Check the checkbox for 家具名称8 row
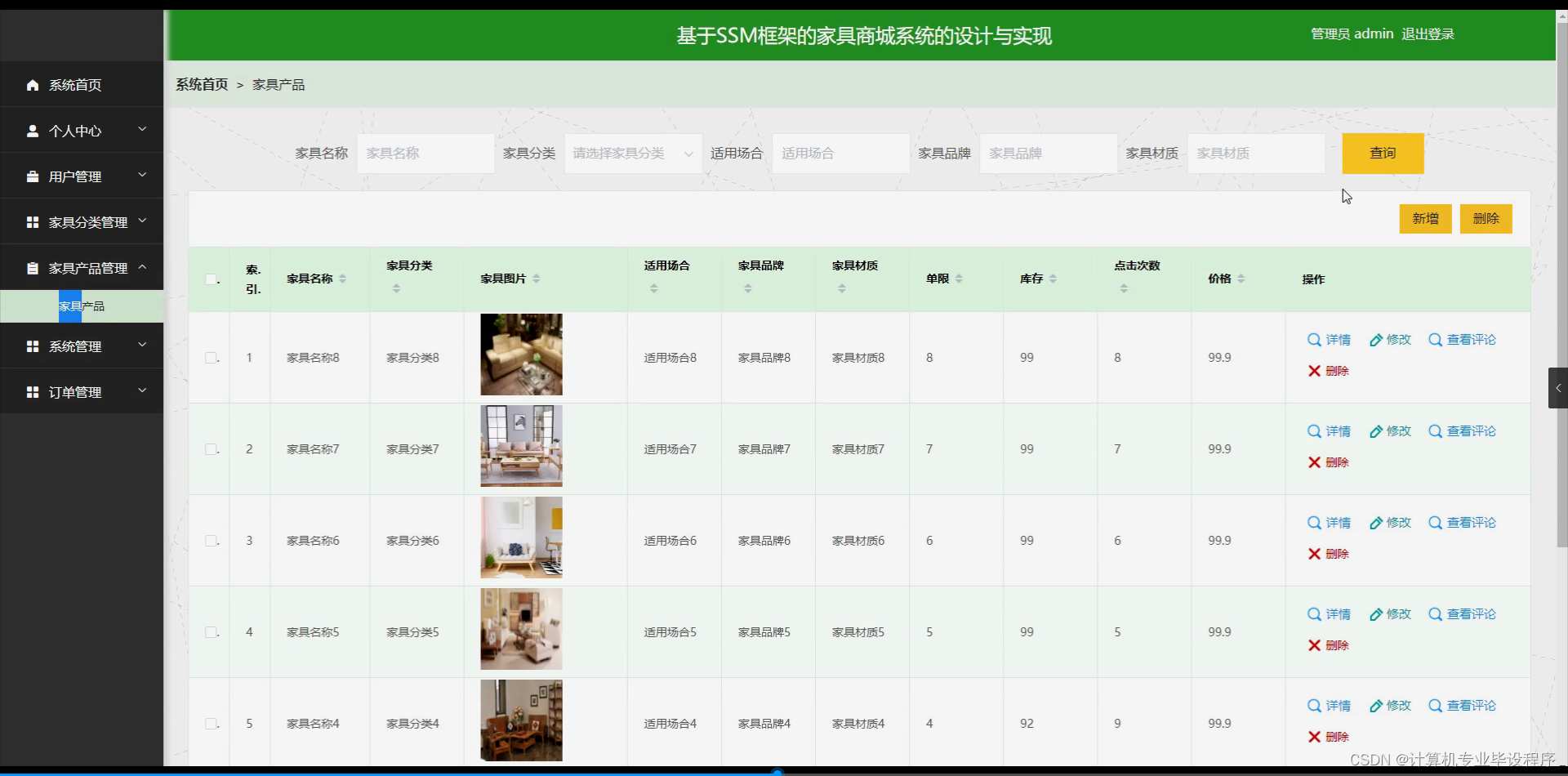 pos(211,357)
